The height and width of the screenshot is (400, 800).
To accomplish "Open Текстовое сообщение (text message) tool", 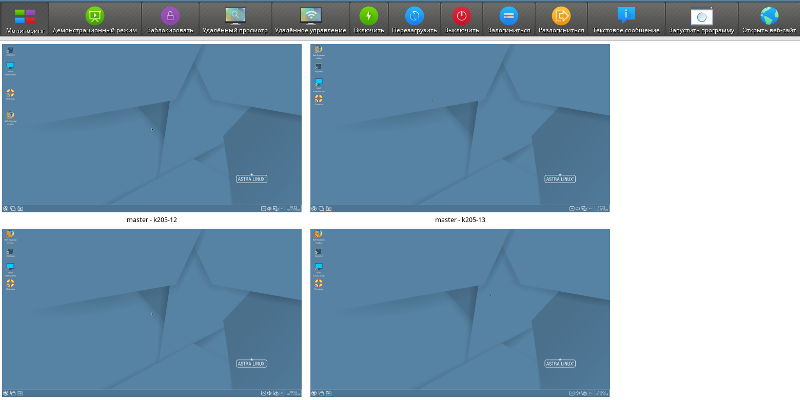I will pos(626,18).
